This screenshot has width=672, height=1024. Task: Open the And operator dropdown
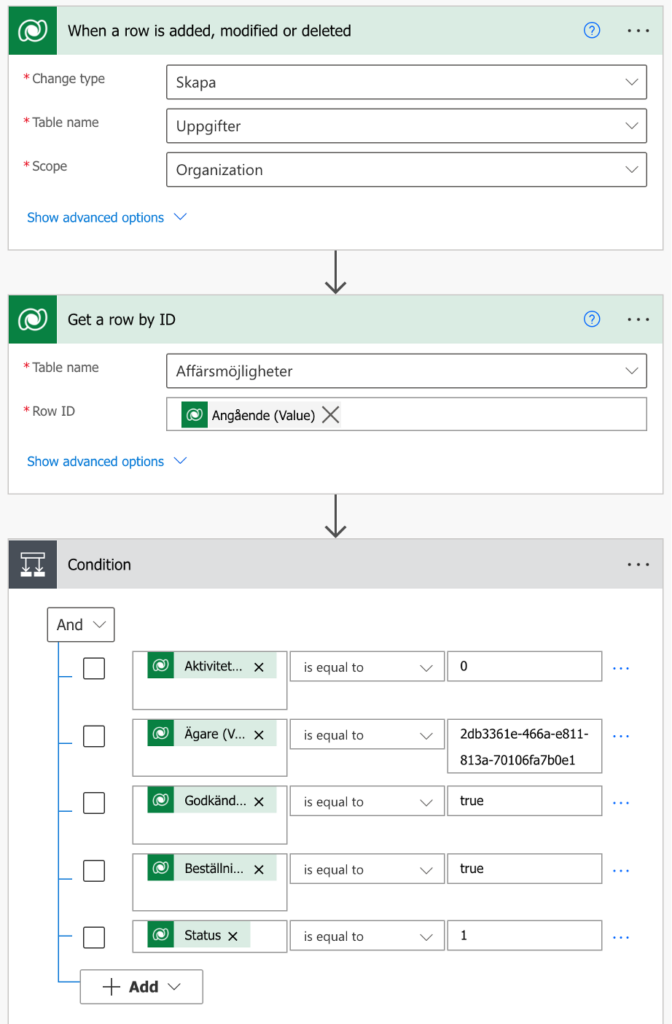pos(81,625)
